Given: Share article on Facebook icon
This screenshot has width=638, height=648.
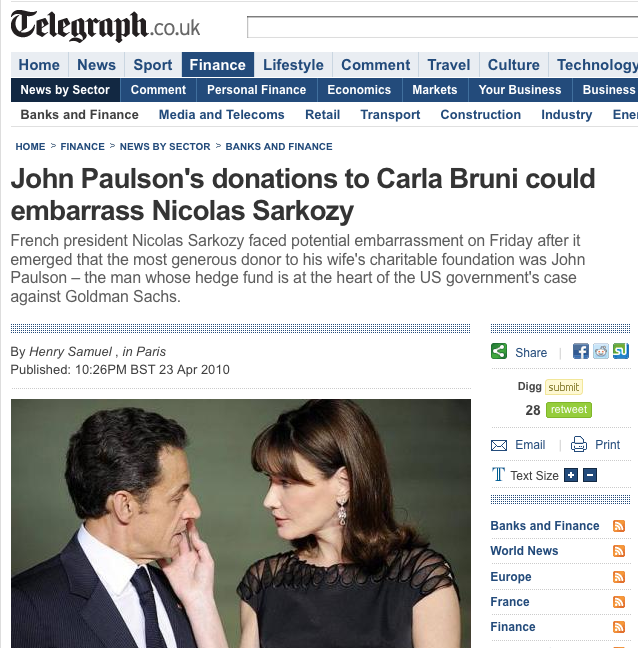Looking at the screenshot, I should [581, 352].
